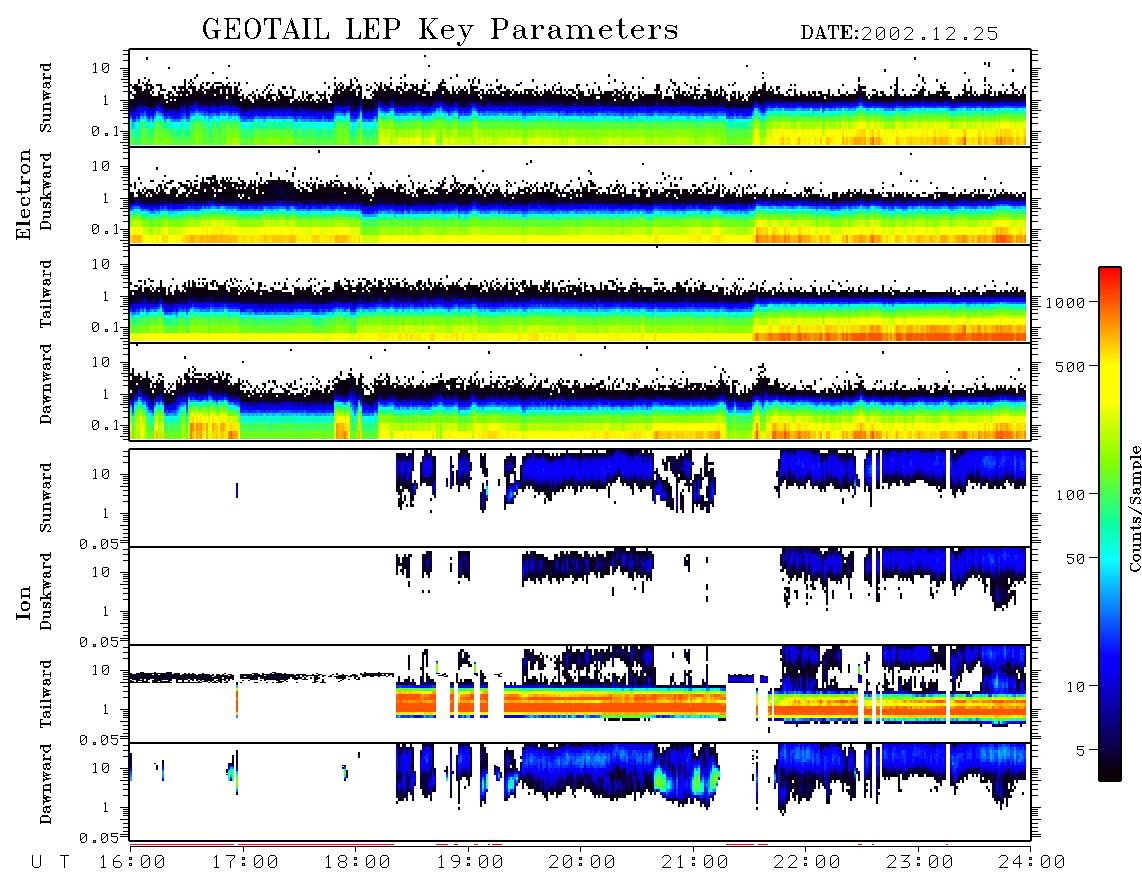This screenshot has width=1142, height=880.
Task: Click the Ion Sunward axis label
Action: click(x=46, y=498)
